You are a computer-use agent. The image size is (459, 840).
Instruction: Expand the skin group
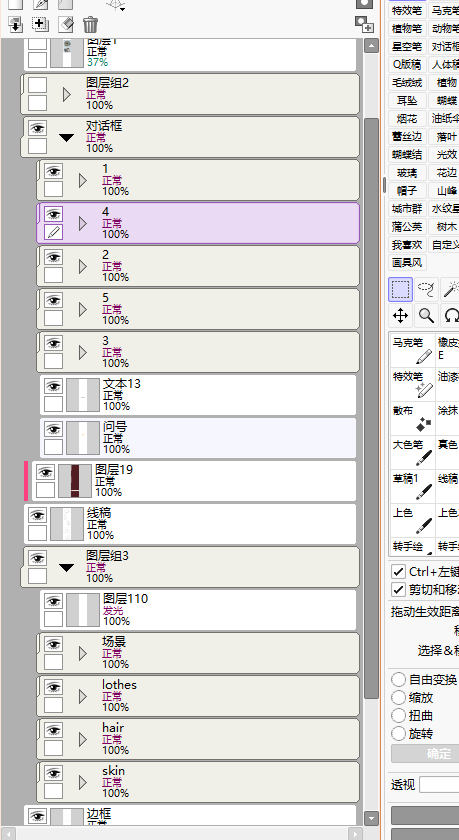pyautogui.click(x=82, y=783)
